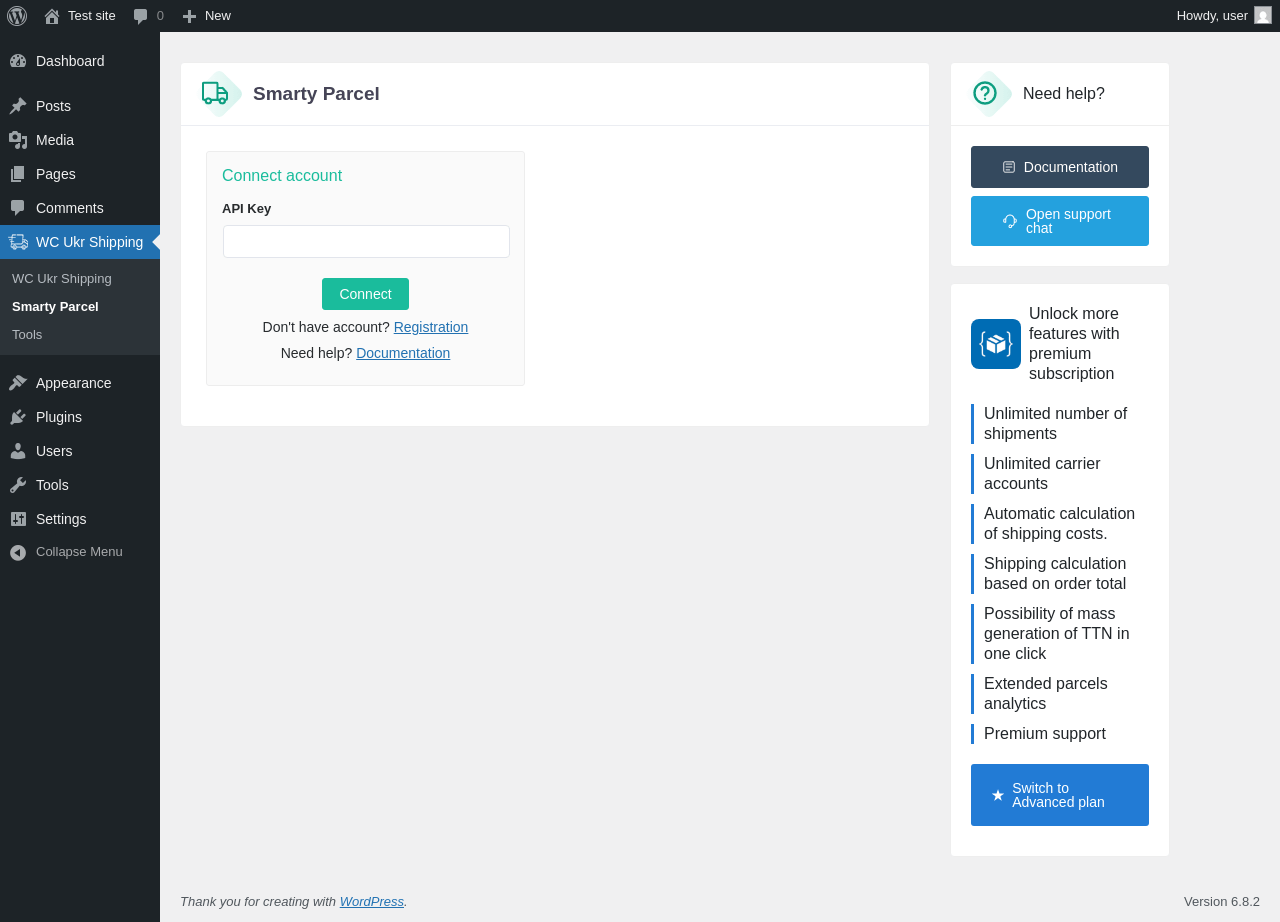Click Unlimited carrier accounts text
Screen dimensions: 1280x922
1042,474
